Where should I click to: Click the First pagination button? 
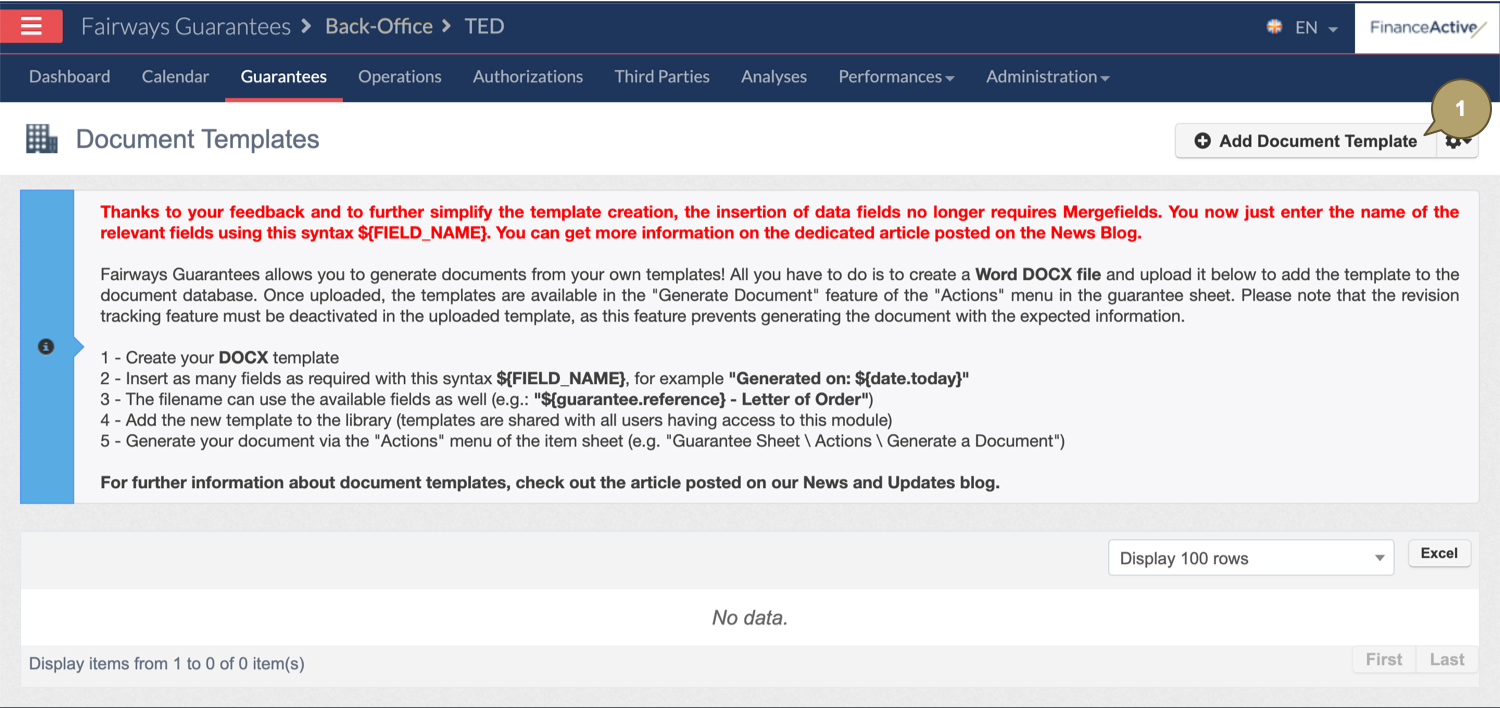click(x=1383, y=659)
